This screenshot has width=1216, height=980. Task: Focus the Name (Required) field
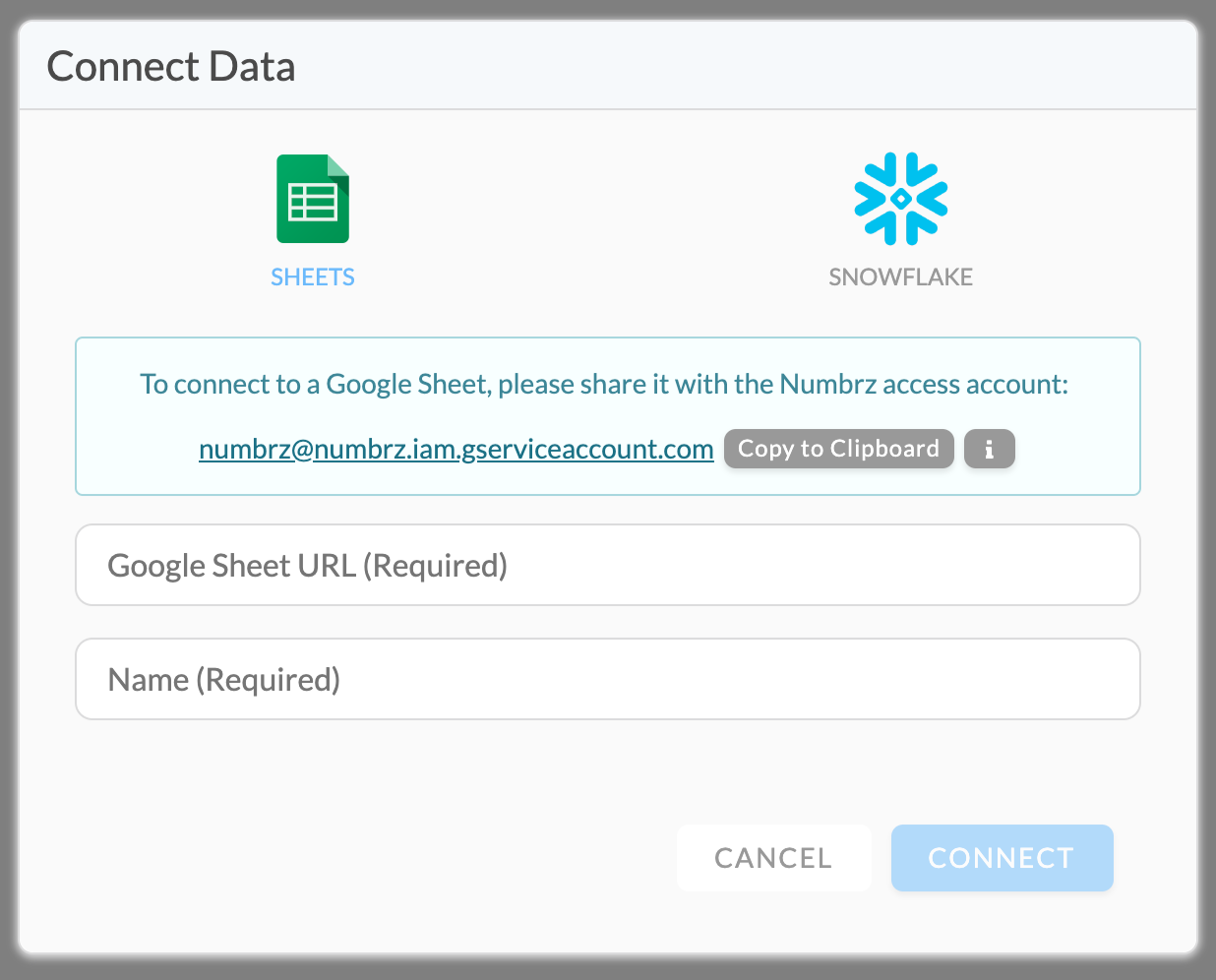click(608, 679)
